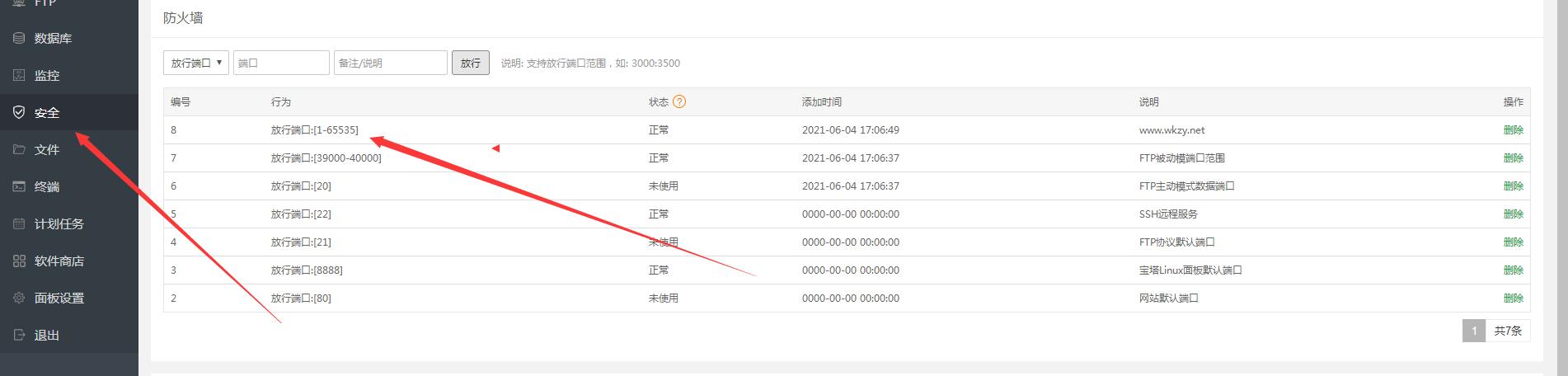1568x376 pixels.
Task: Delete the website port 80 rule
Action: click(x=1513, y=298)
